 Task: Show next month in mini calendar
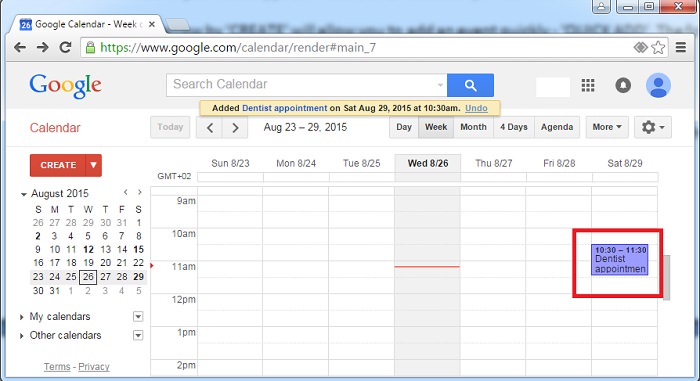point(140,193)
